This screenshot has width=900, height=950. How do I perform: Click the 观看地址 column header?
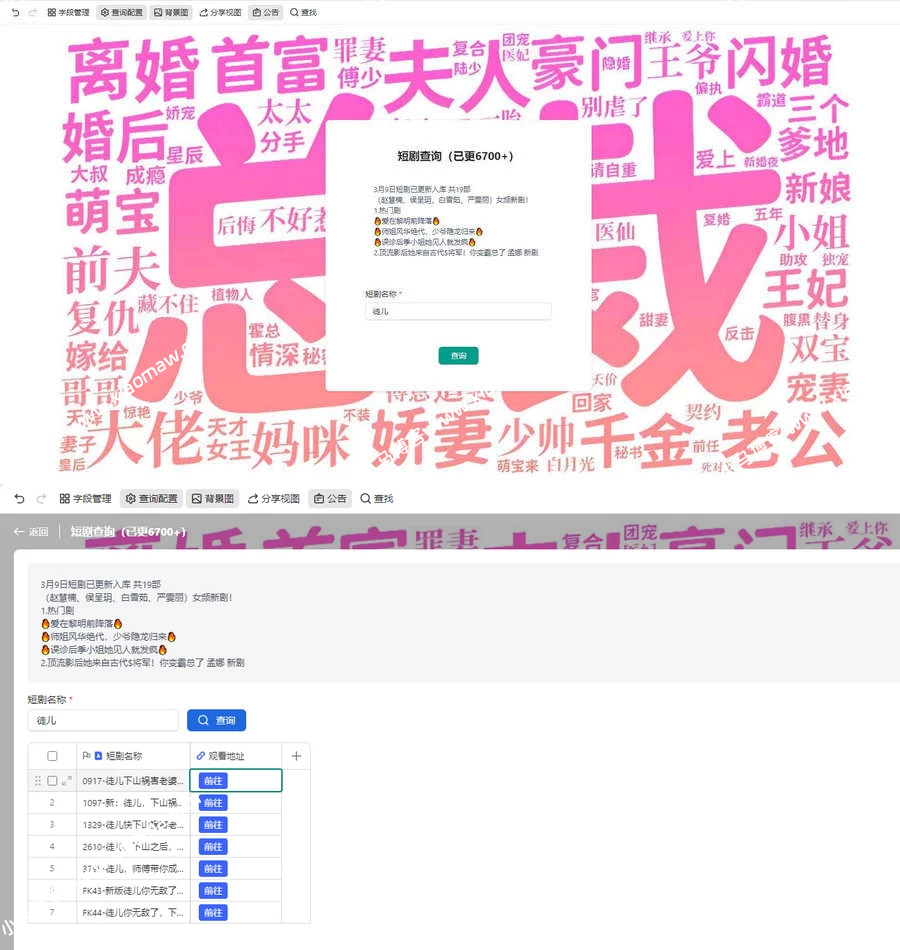click(x=236, y=756)
